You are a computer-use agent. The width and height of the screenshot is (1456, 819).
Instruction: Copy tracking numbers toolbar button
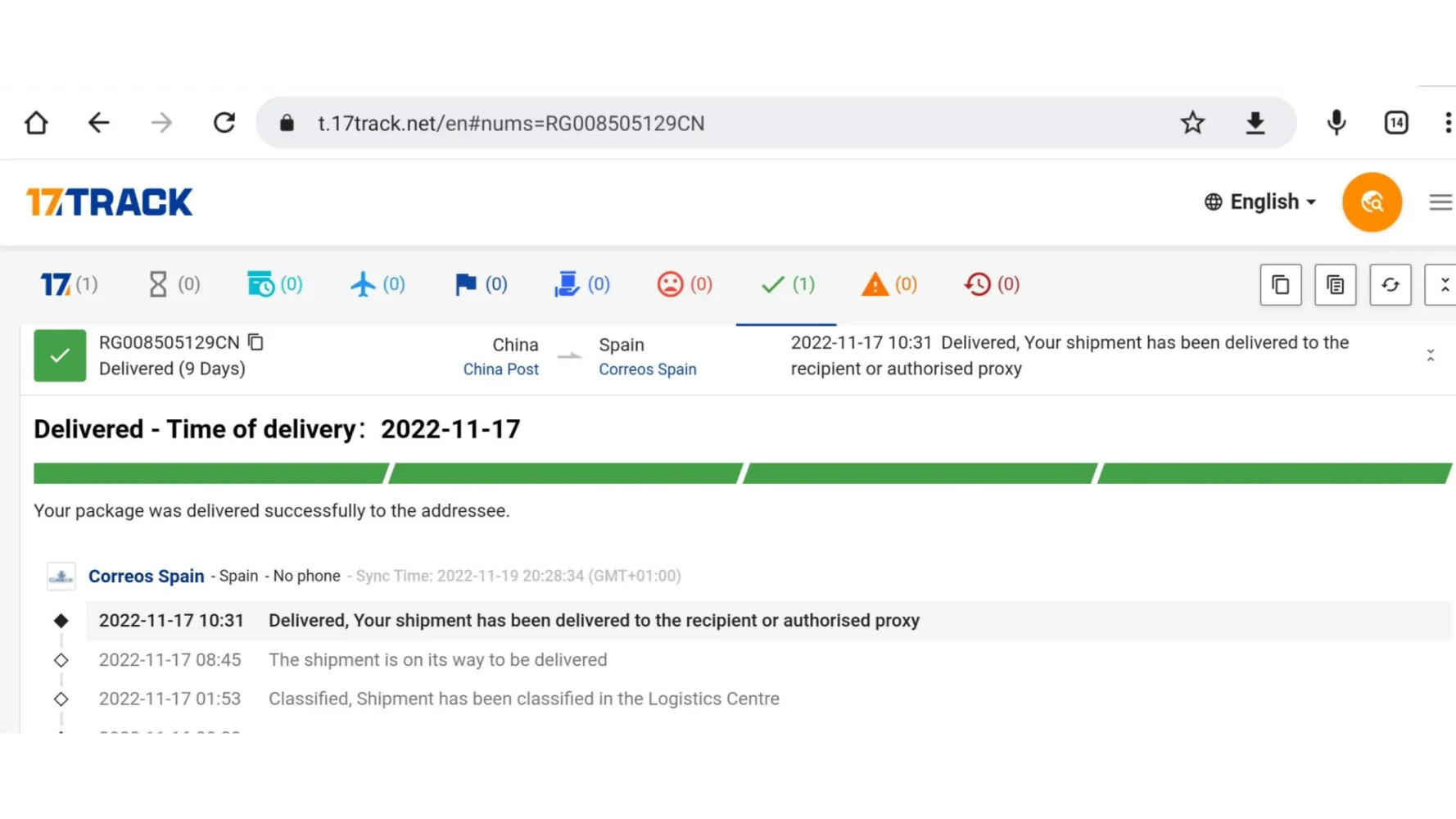(1281, 285)
